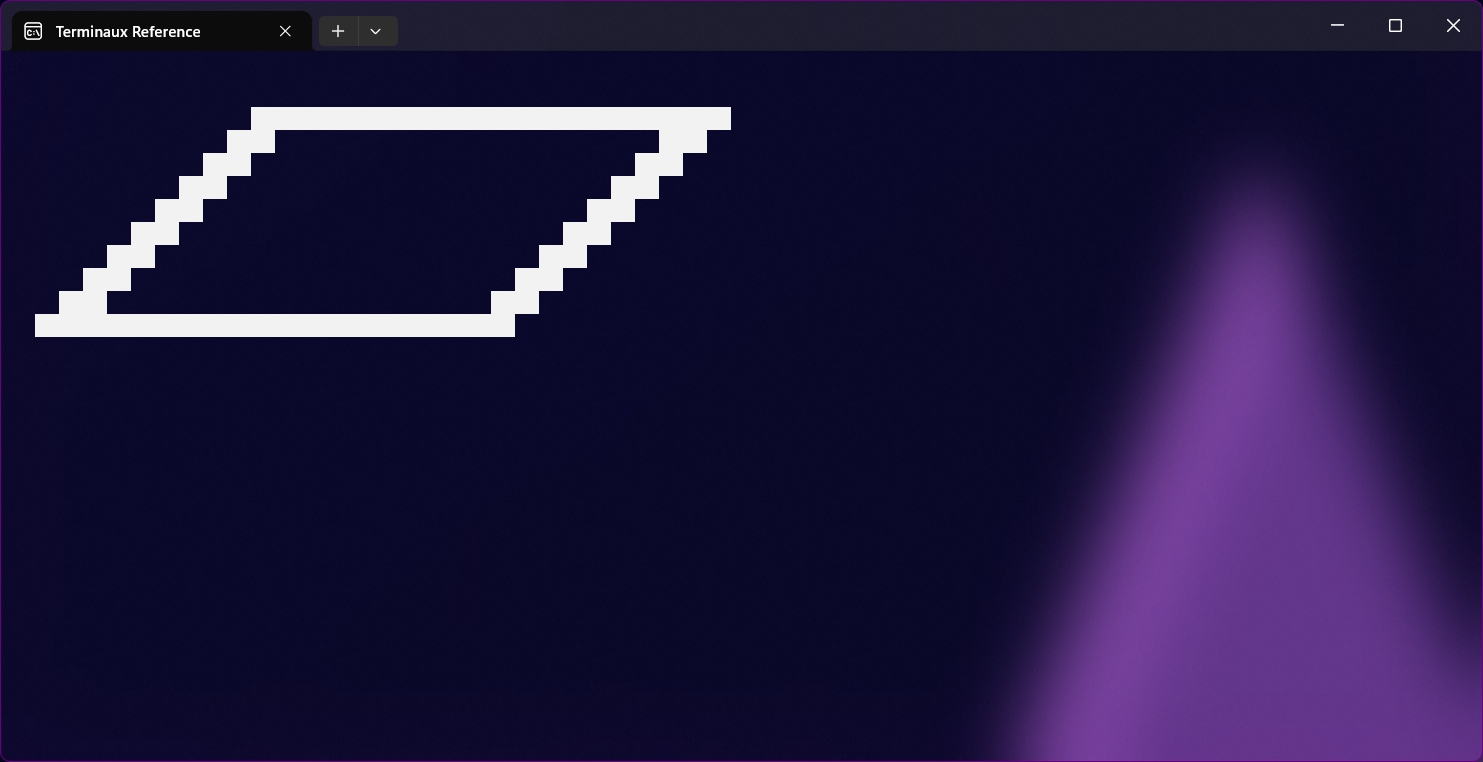This screenshot has width=1483, height=762.
Task: Close the Terminaux Reference tab
Action: click(285, 31)
